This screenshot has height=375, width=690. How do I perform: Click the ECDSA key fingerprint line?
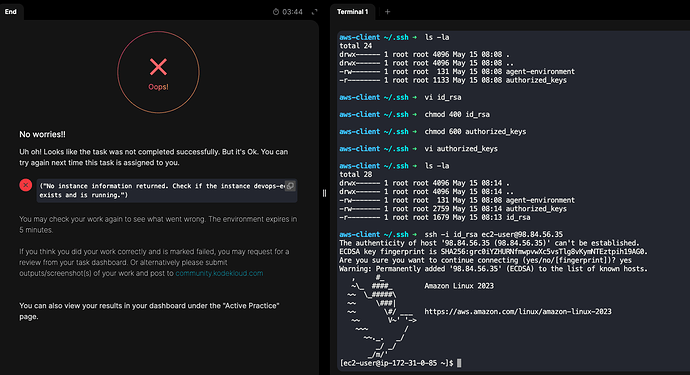pos(494,252)
